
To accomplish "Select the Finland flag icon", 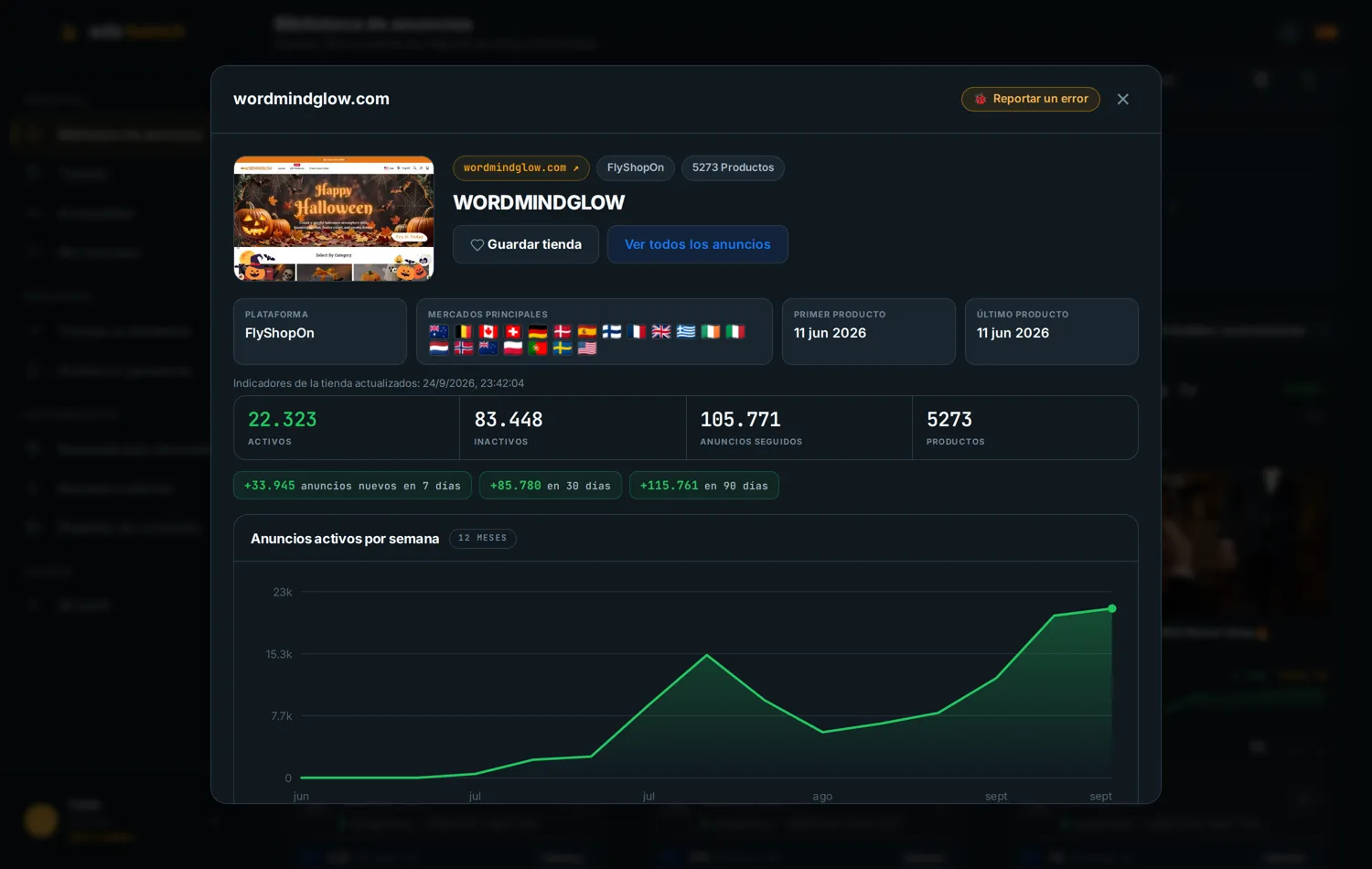I will 612,332.
